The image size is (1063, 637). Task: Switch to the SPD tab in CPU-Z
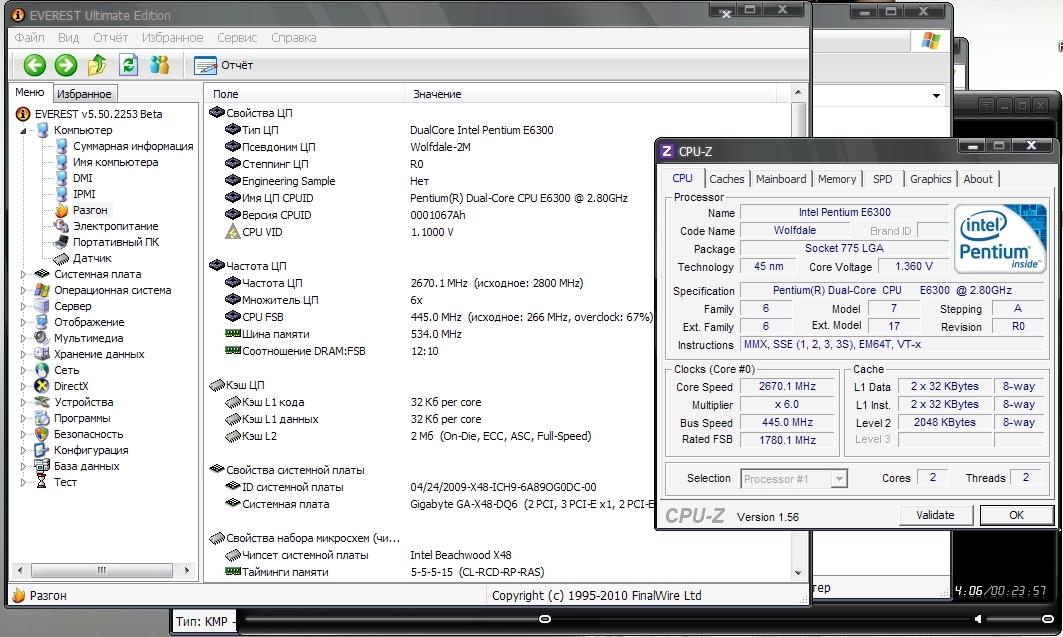pos(883,179)
